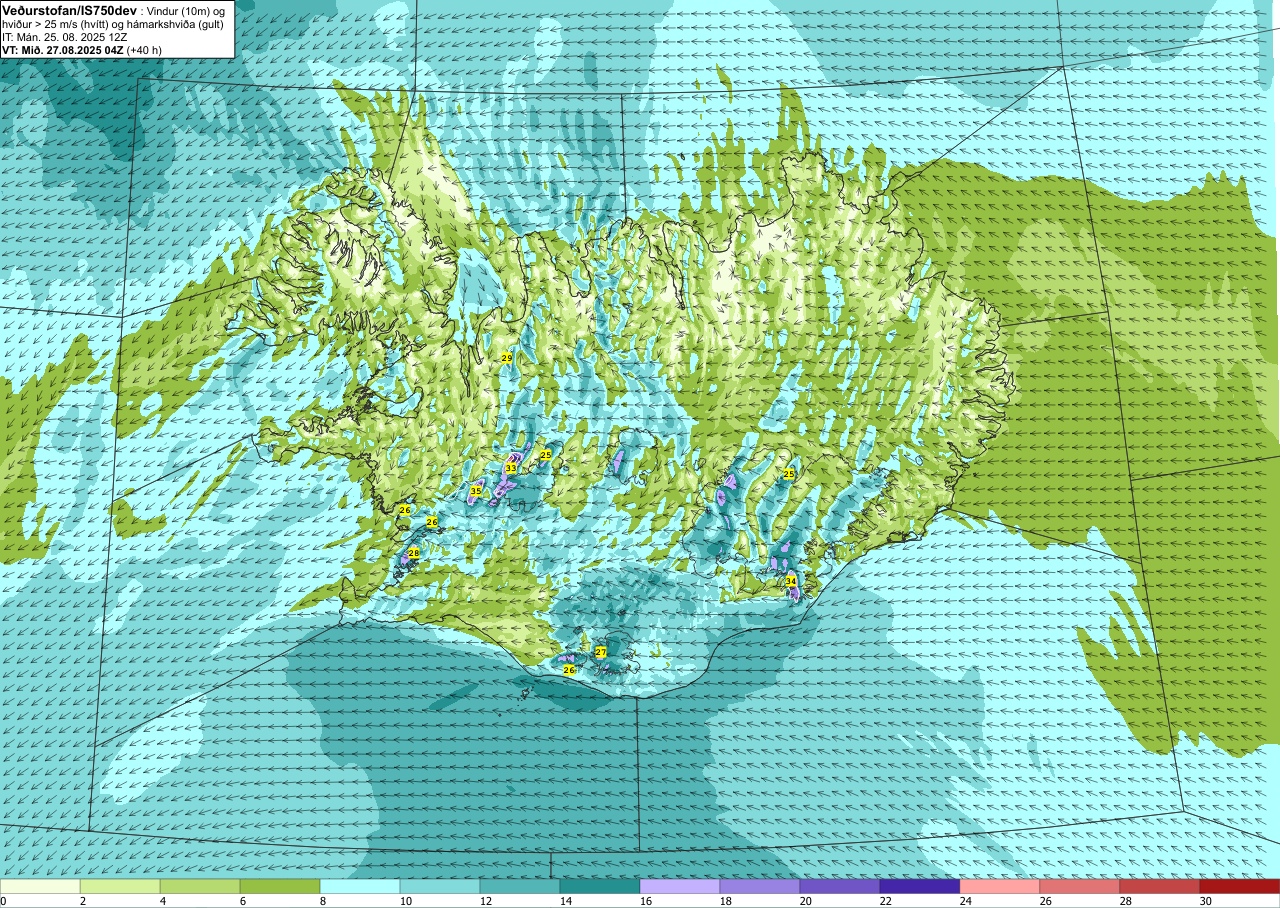Image resolution: width=1280 pixels, height=908 pixels.
Task: Select the legend tick label 12
Action: click(x=486, y=902)
